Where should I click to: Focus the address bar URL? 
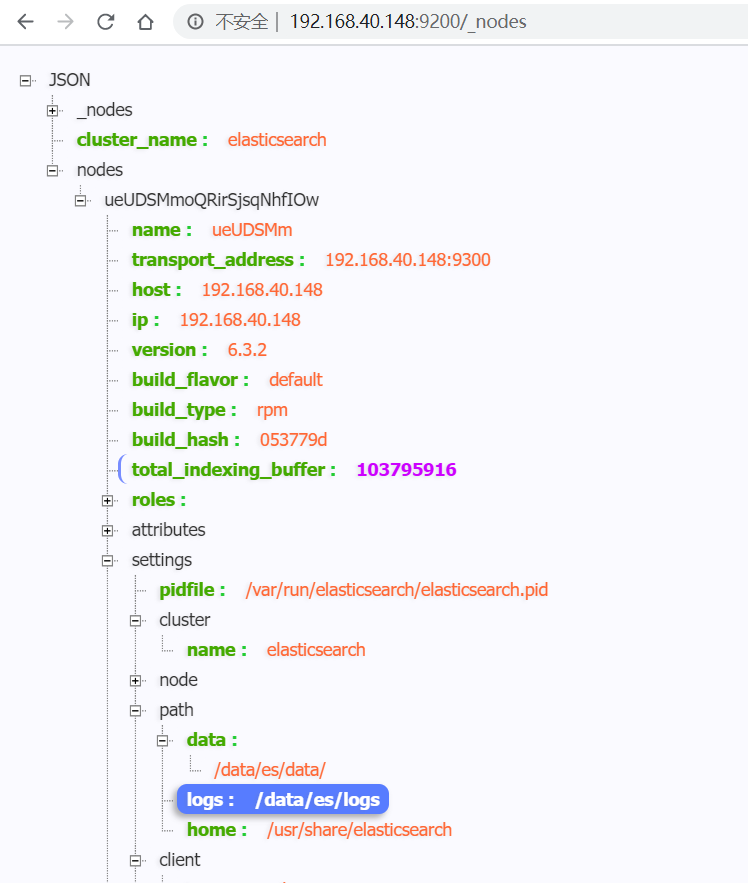[x=408, y=21]
